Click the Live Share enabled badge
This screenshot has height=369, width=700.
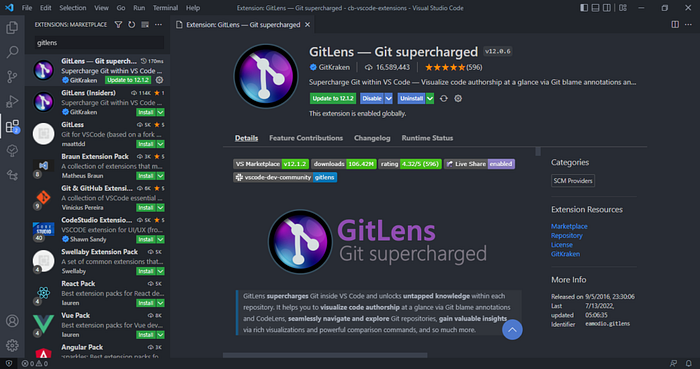tap(479, 164)
